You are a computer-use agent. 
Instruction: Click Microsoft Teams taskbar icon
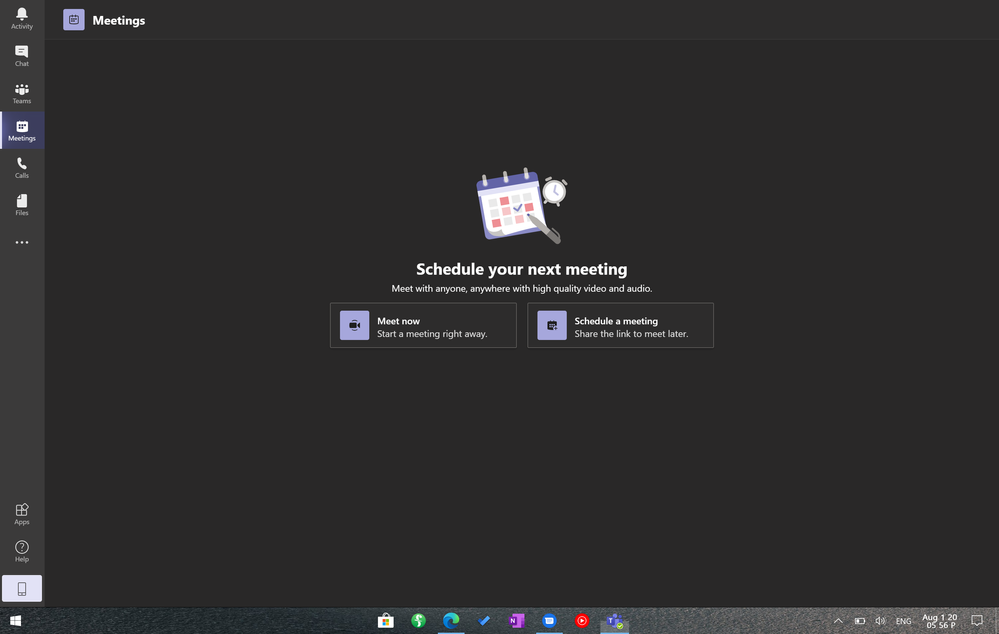(x=615, y=621)
